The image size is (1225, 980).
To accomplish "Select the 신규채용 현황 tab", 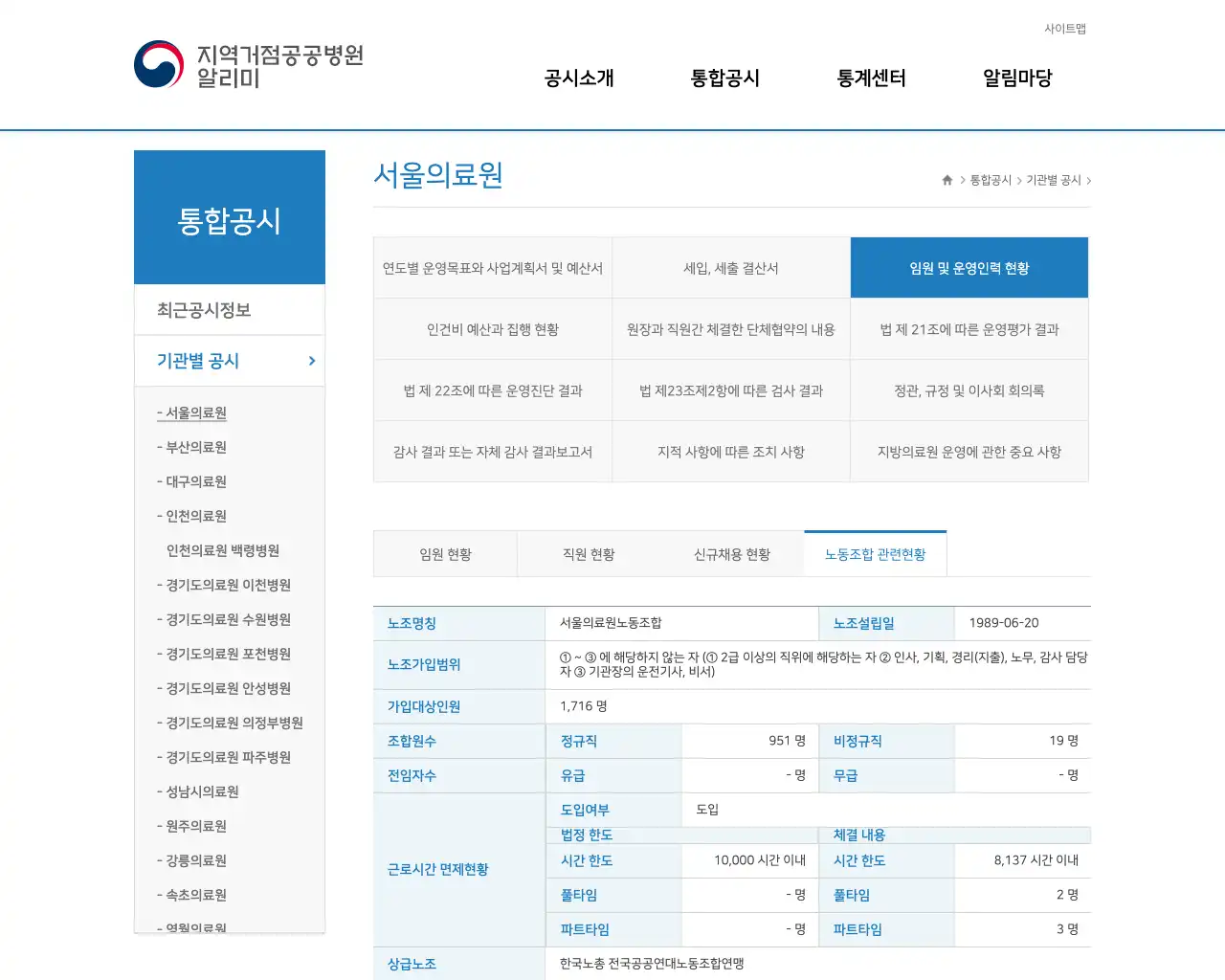I will 732,553.
